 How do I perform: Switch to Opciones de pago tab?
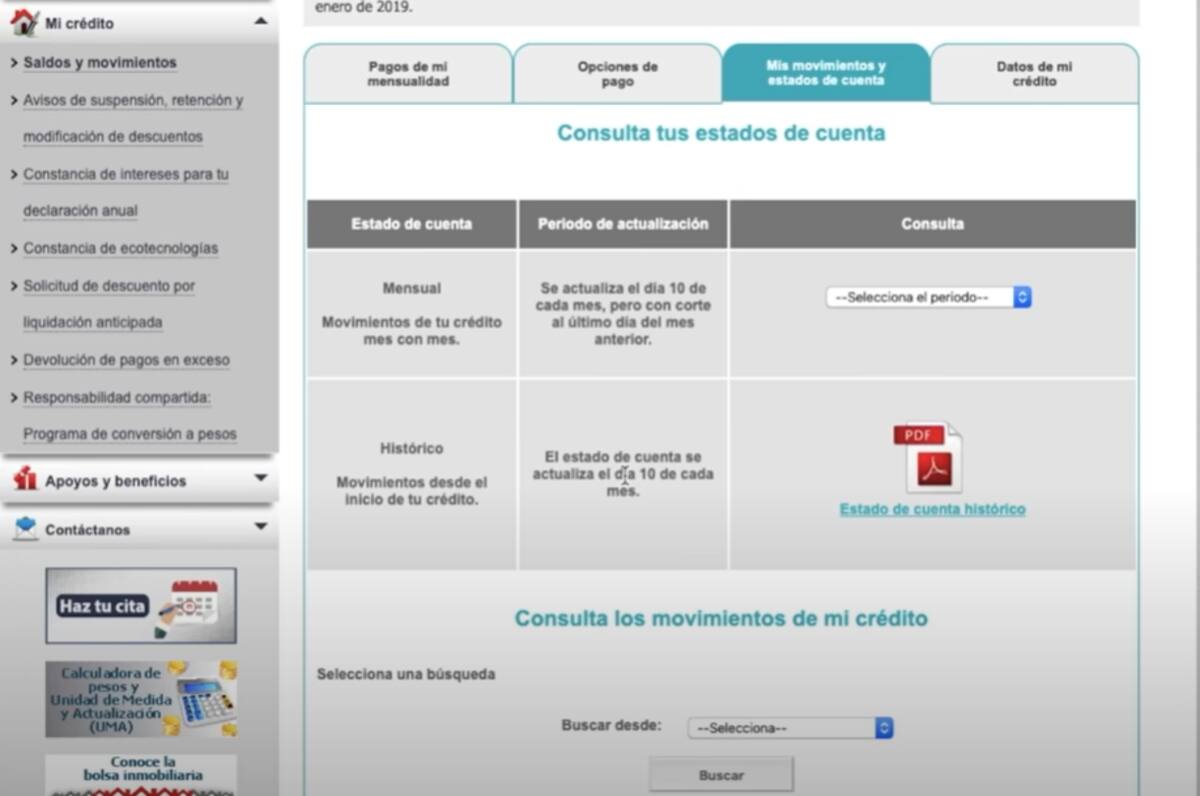click(x=617, y=74)
